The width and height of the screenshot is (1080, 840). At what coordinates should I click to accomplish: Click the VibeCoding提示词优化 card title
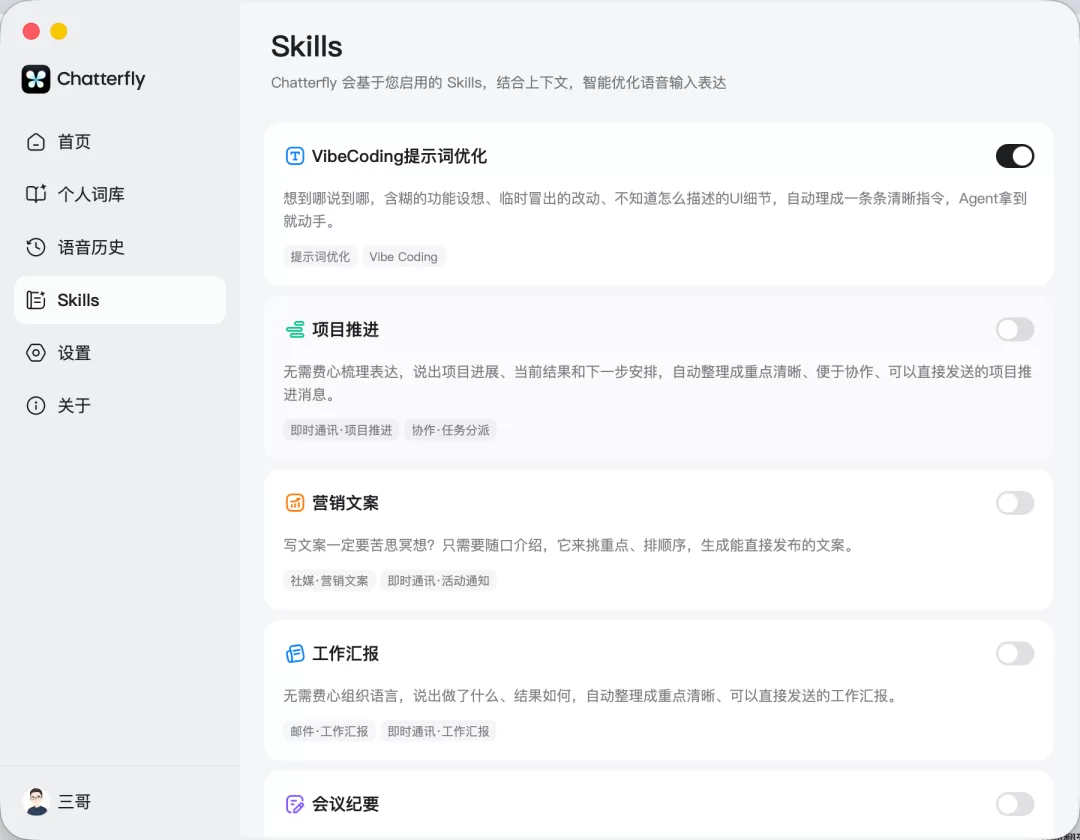399,156
